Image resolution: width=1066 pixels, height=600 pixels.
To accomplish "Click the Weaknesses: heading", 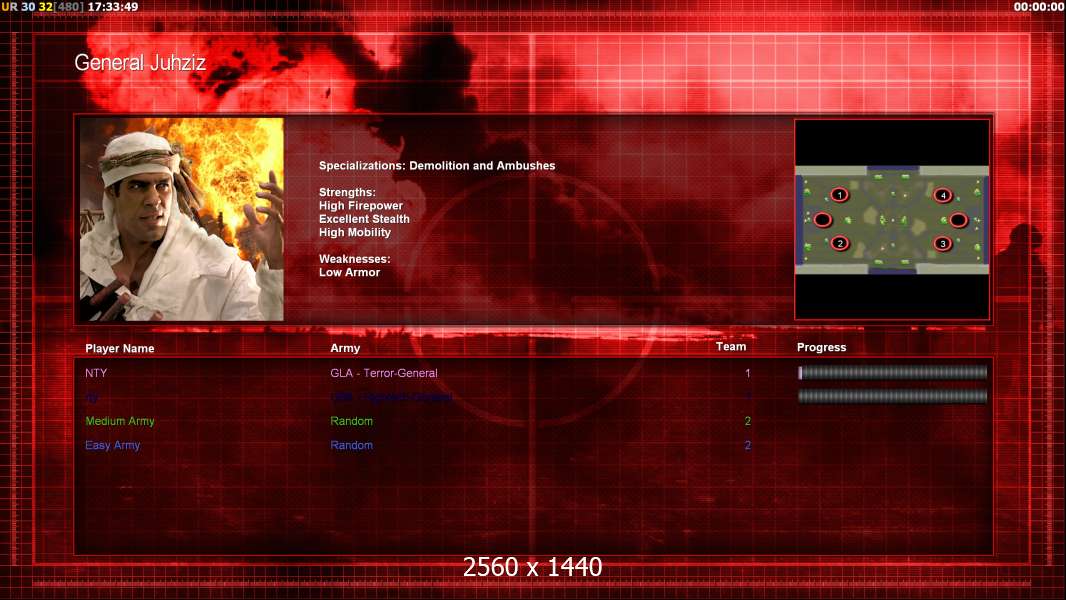I will [x=355, y=259].
